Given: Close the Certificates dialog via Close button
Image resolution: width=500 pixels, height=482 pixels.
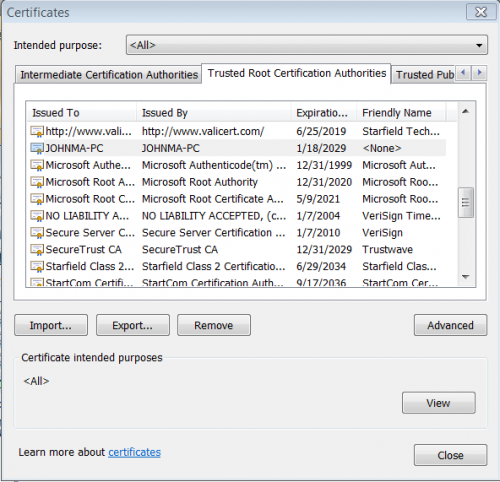Looking at the screenshot, I should click(451, 455).
